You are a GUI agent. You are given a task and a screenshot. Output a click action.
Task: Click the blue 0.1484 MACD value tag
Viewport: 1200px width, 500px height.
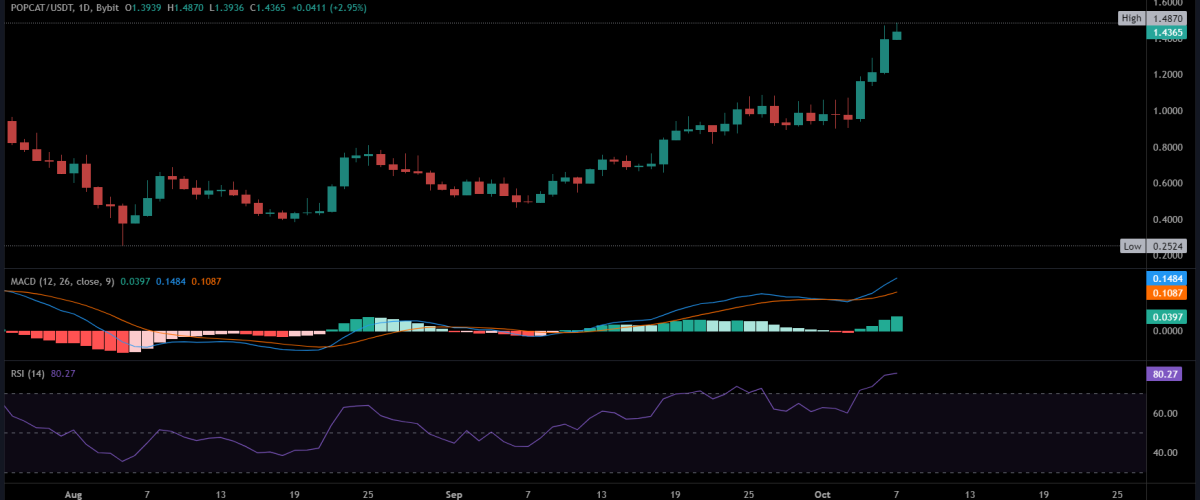[x=1169, y=278]
